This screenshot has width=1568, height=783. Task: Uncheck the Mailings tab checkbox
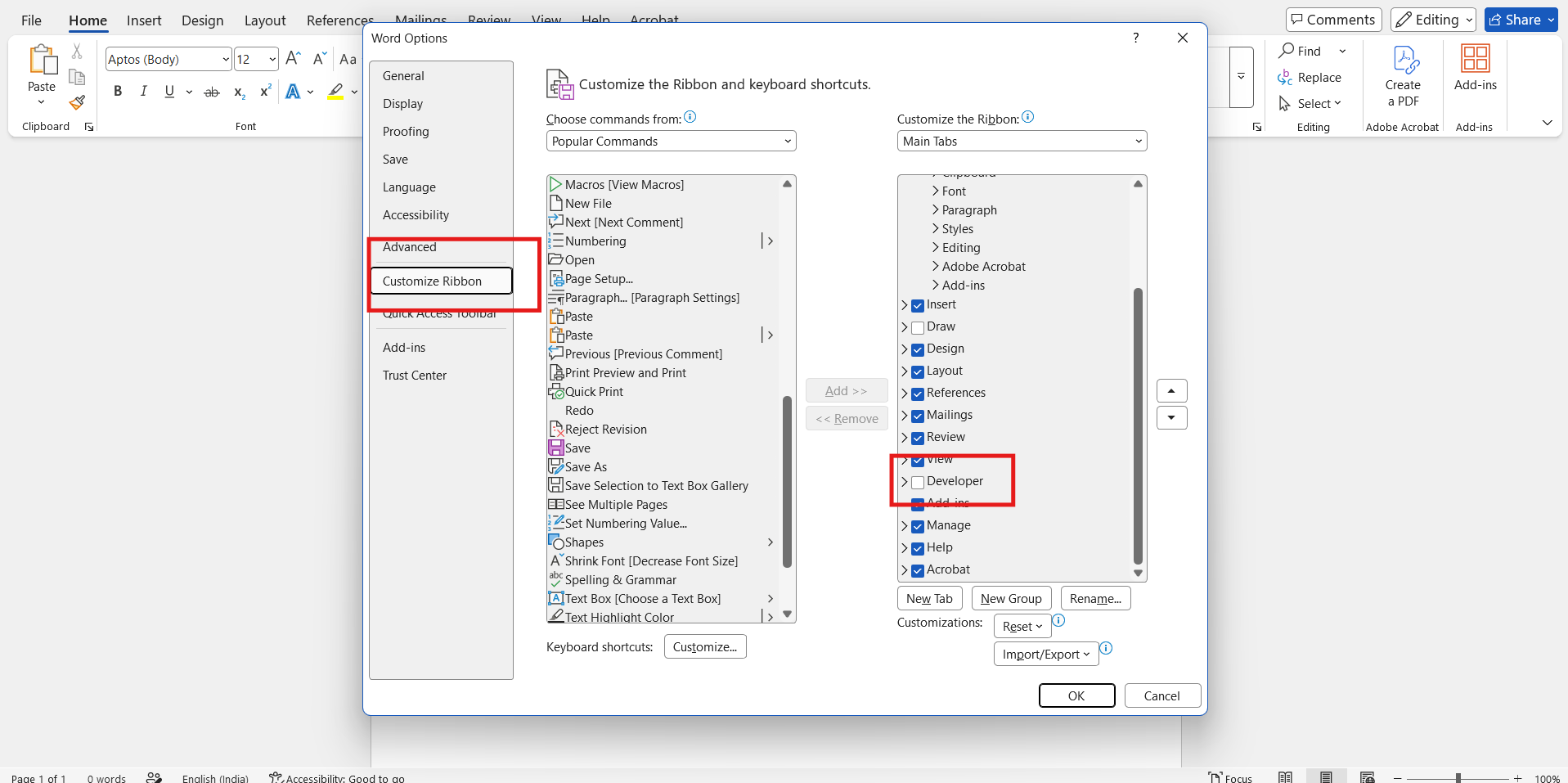point(918,416)
